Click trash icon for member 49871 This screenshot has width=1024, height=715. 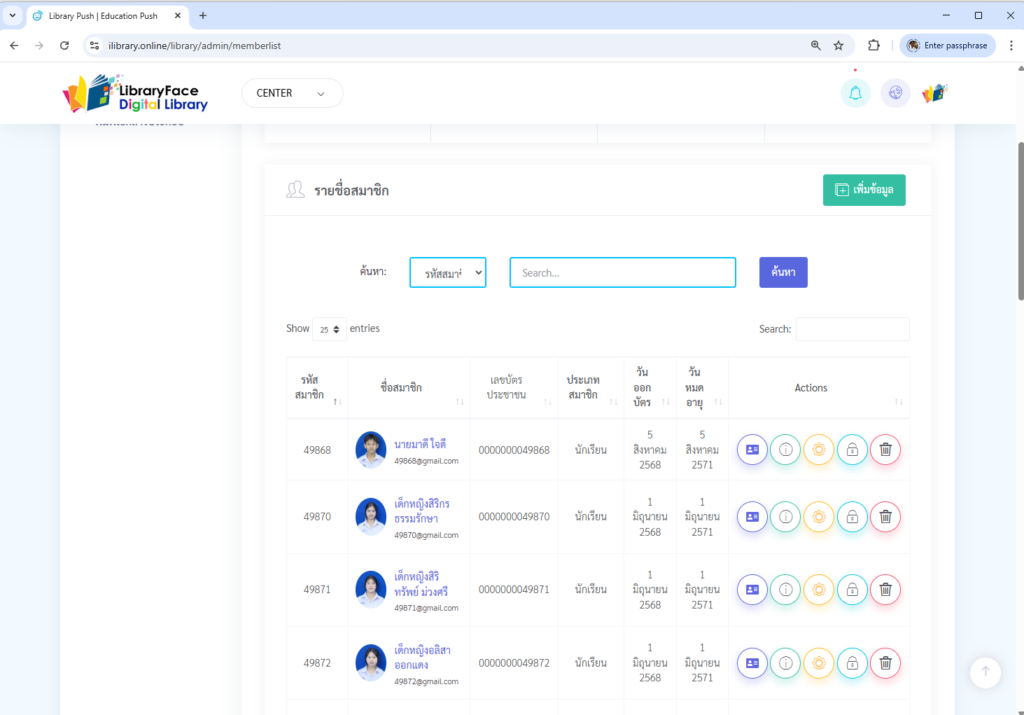(x=885, y=589)
